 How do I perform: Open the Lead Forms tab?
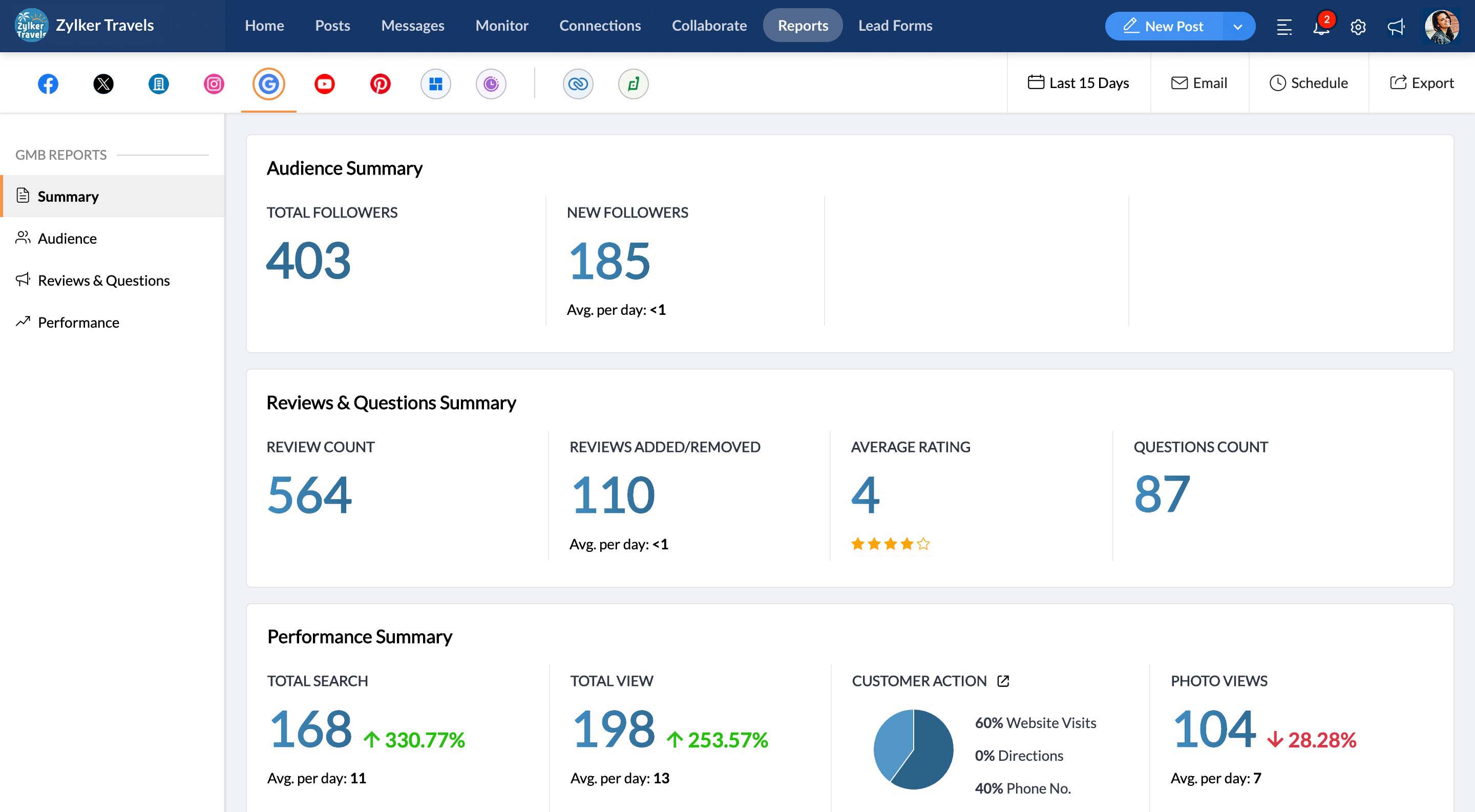894,26
